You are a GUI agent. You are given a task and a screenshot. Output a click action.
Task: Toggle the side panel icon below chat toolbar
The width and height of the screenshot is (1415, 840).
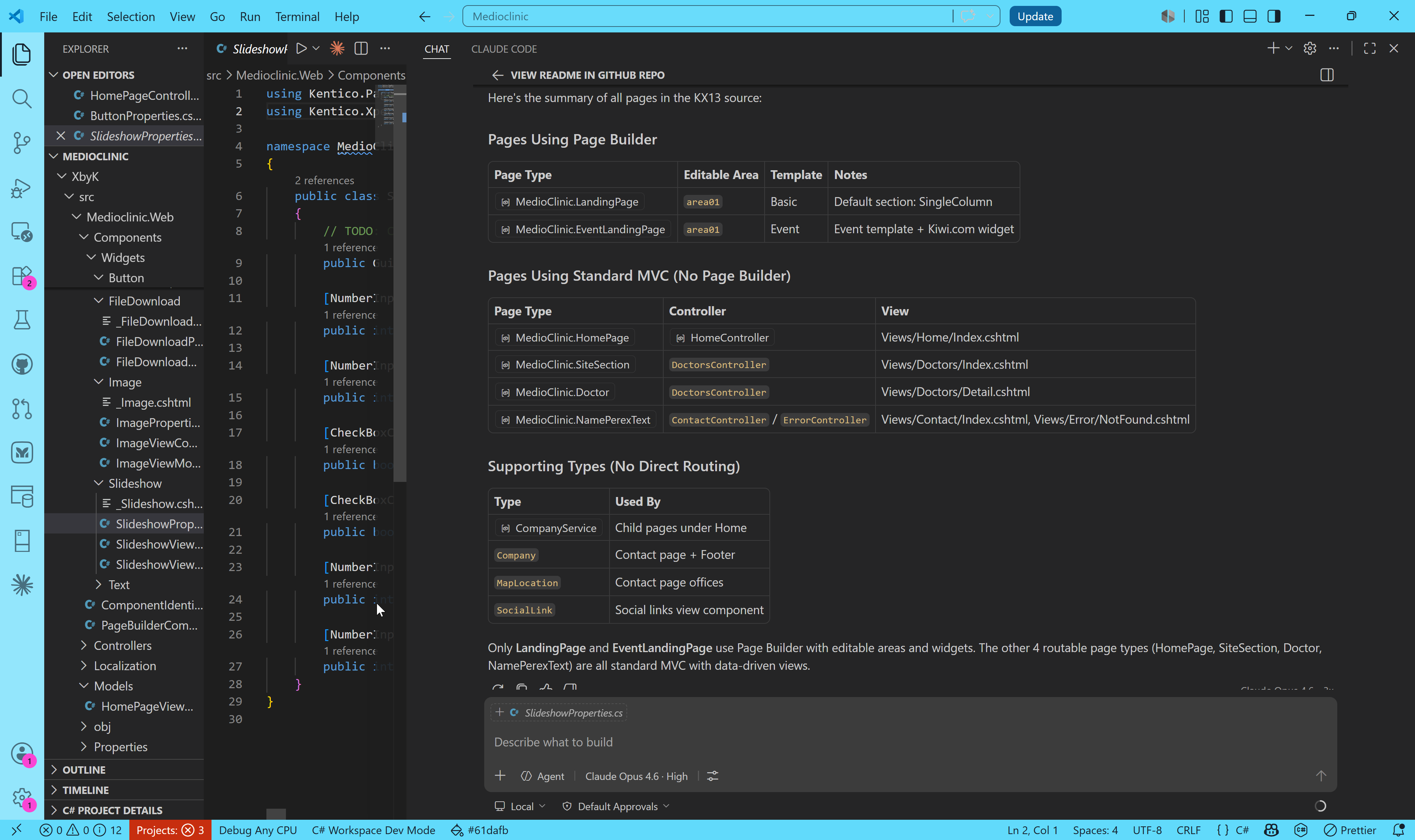(x=1327, y=75)
